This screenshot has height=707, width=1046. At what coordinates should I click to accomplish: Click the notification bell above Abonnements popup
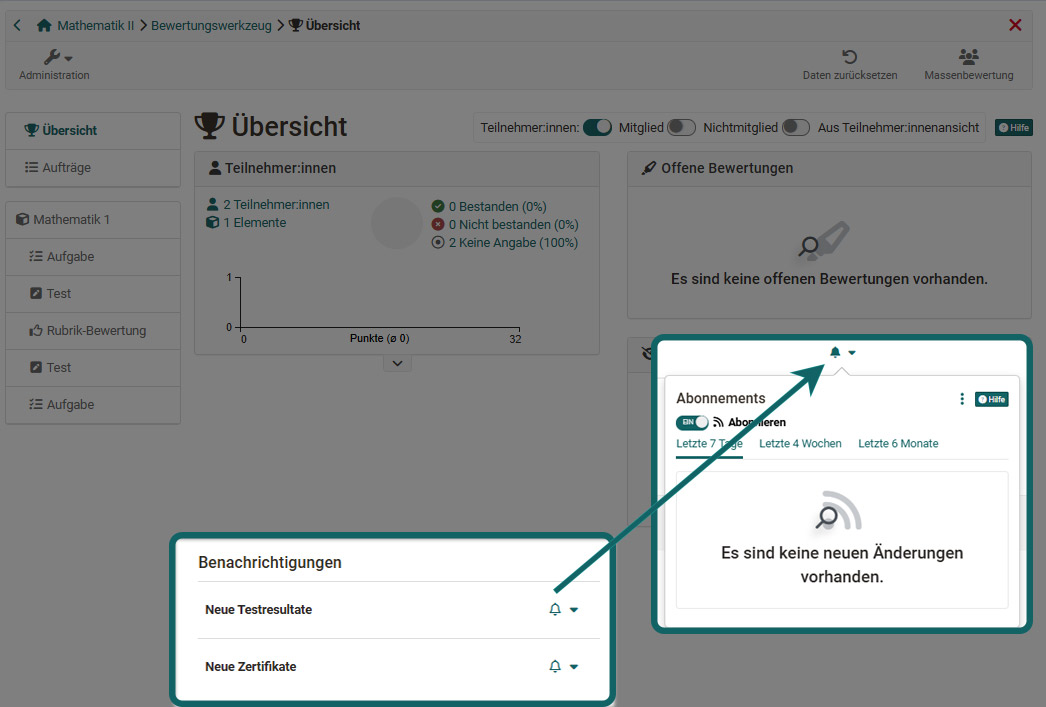click(834, 352)
